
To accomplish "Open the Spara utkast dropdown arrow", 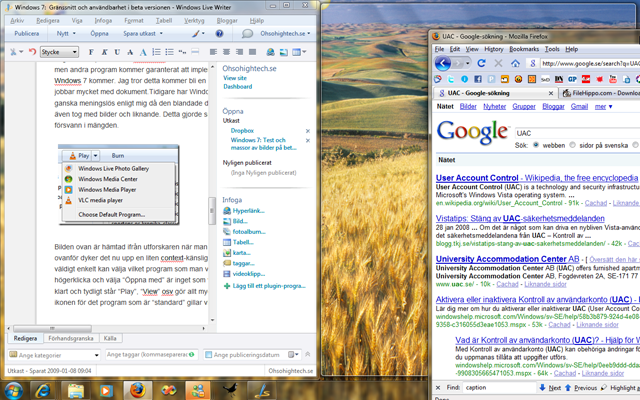I will pyautogui.click(x=161, y=33).
